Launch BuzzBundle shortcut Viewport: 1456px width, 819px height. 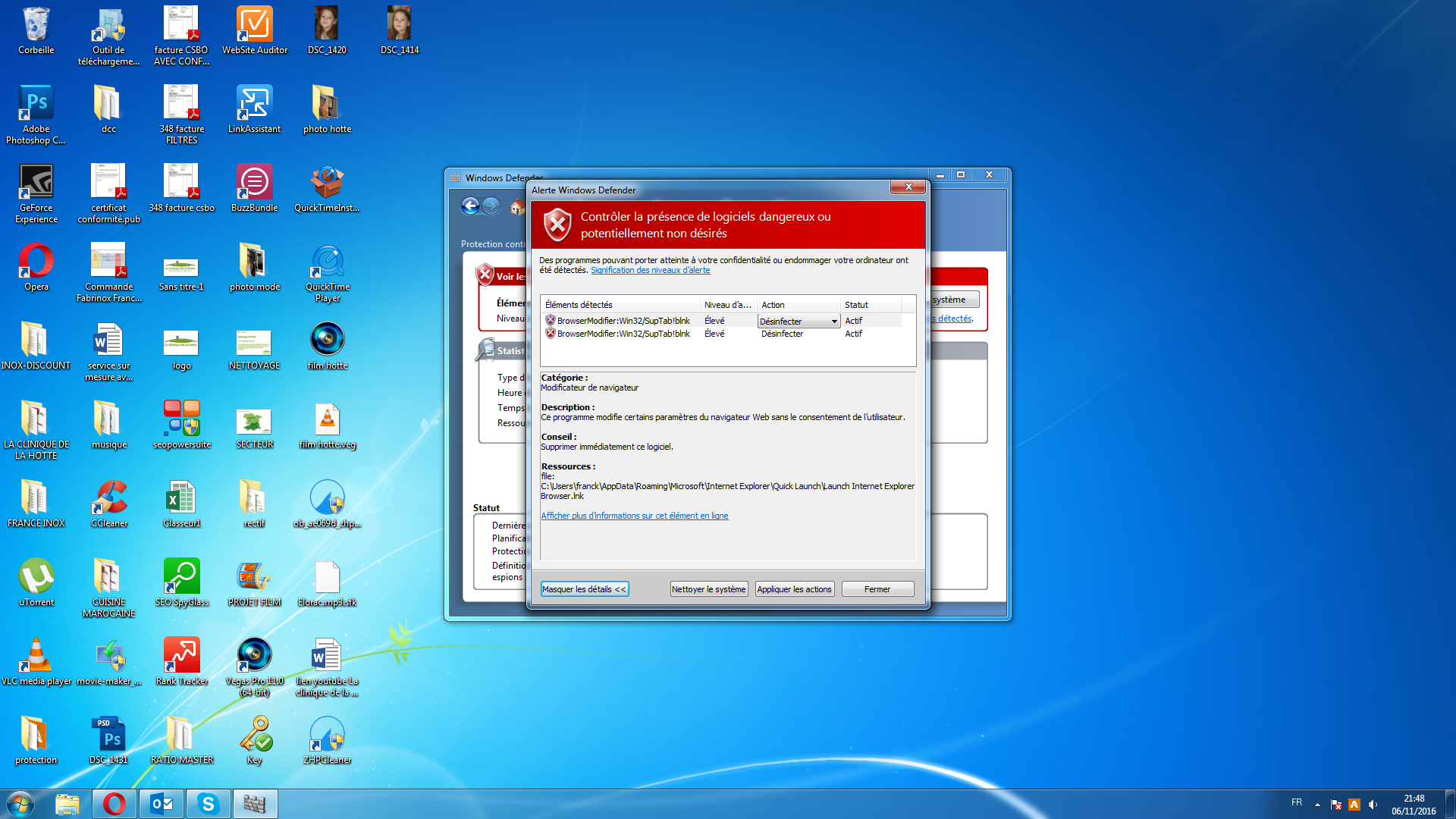254,188
